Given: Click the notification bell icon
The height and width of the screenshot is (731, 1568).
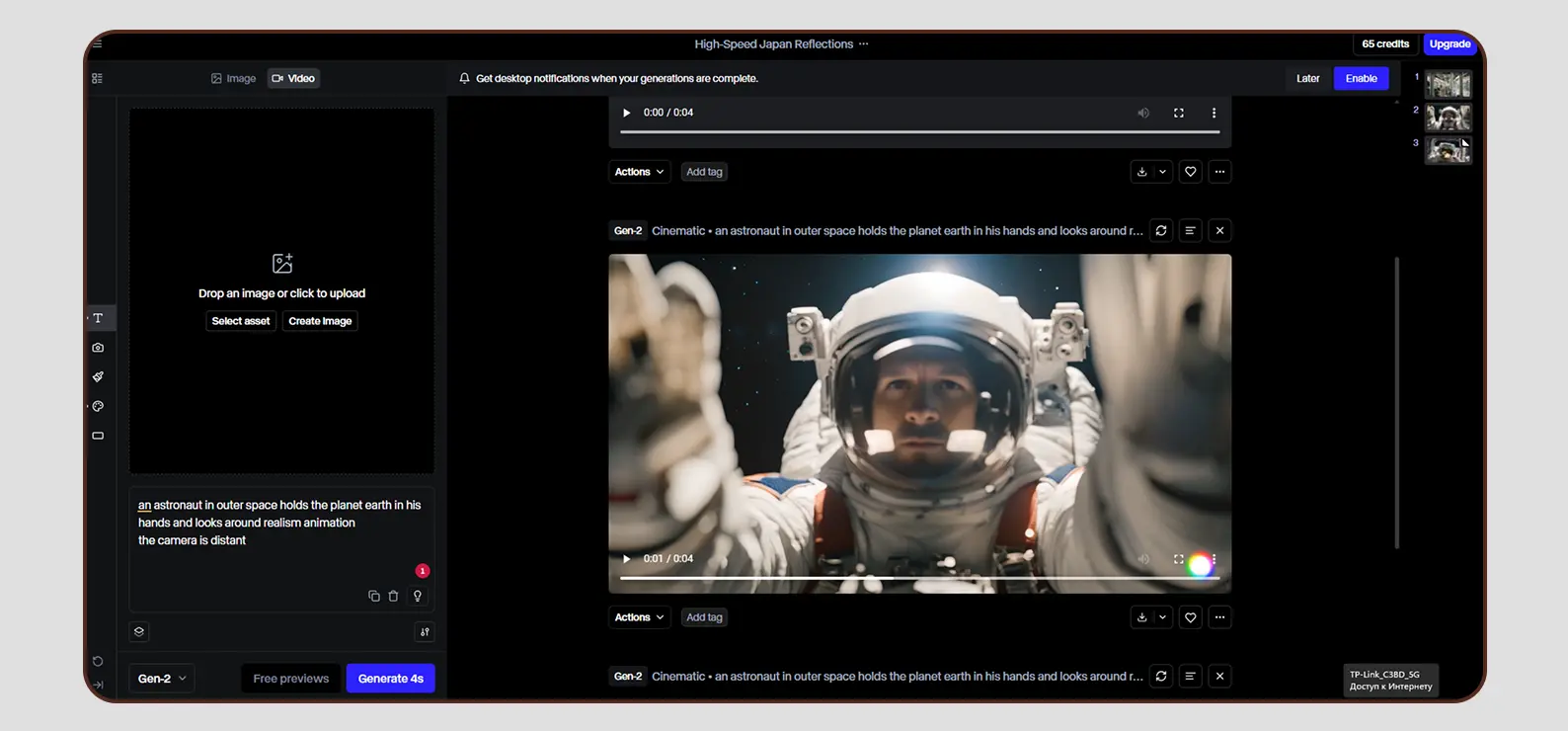Looking at the screenshot, I should click(x=464, y=78).
